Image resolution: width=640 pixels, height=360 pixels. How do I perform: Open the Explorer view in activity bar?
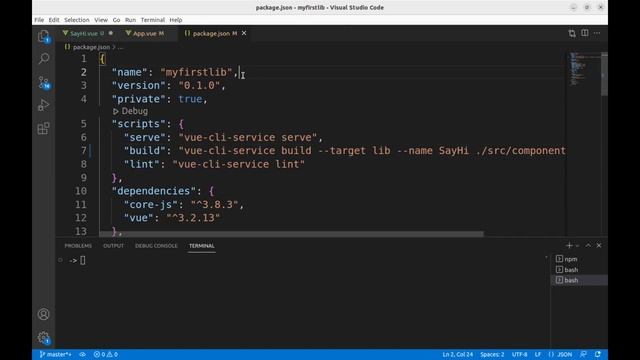(x=44, y=37)
